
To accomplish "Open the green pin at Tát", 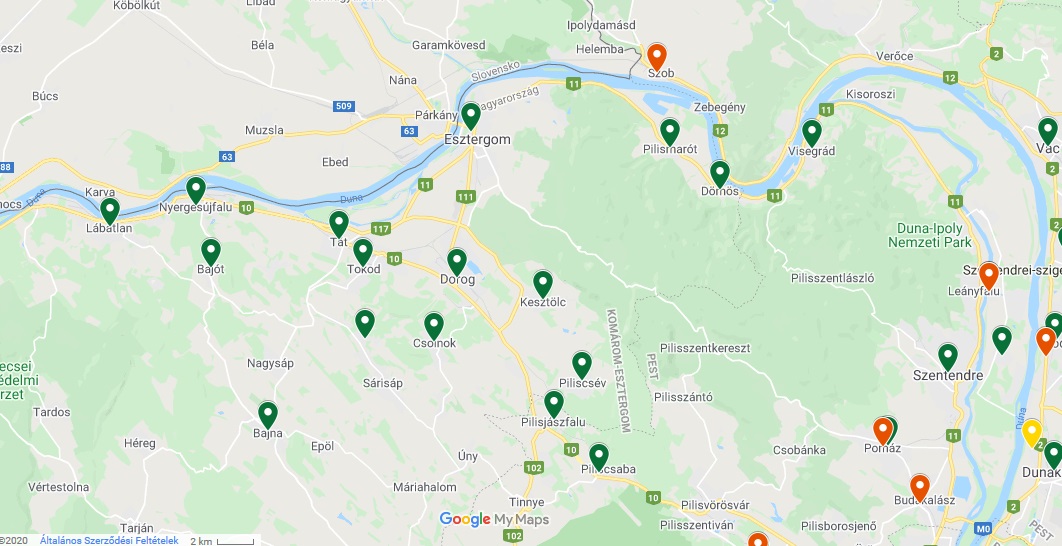I will (339, 224).
